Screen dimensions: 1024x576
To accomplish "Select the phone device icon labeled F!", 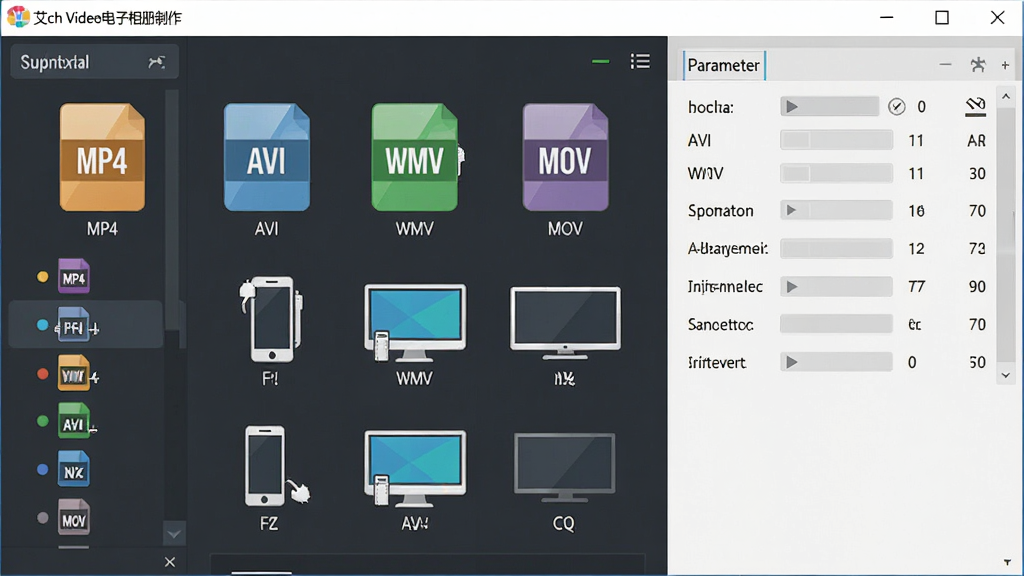I will click(271, 319).
